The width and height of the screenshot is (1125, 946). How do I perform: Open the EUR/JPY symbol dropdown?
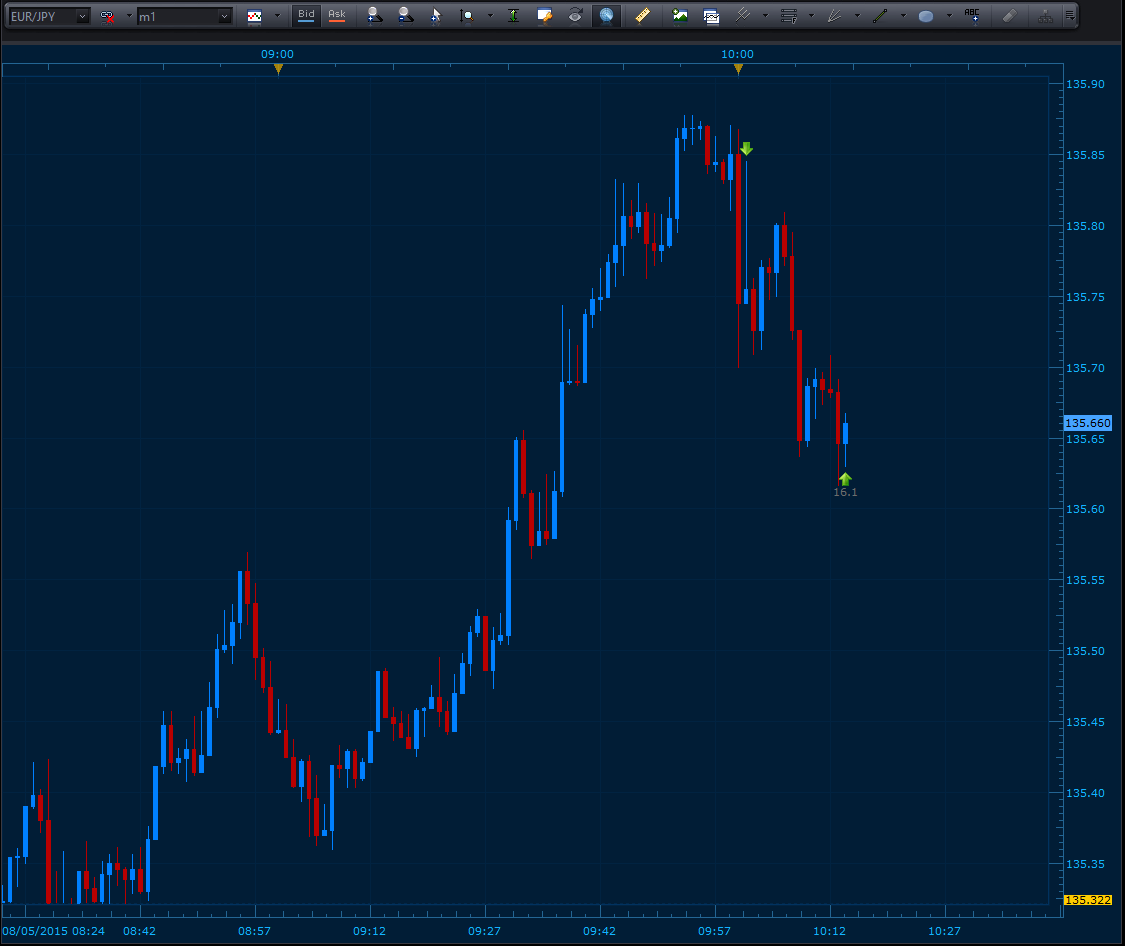(x=81, y=16)
